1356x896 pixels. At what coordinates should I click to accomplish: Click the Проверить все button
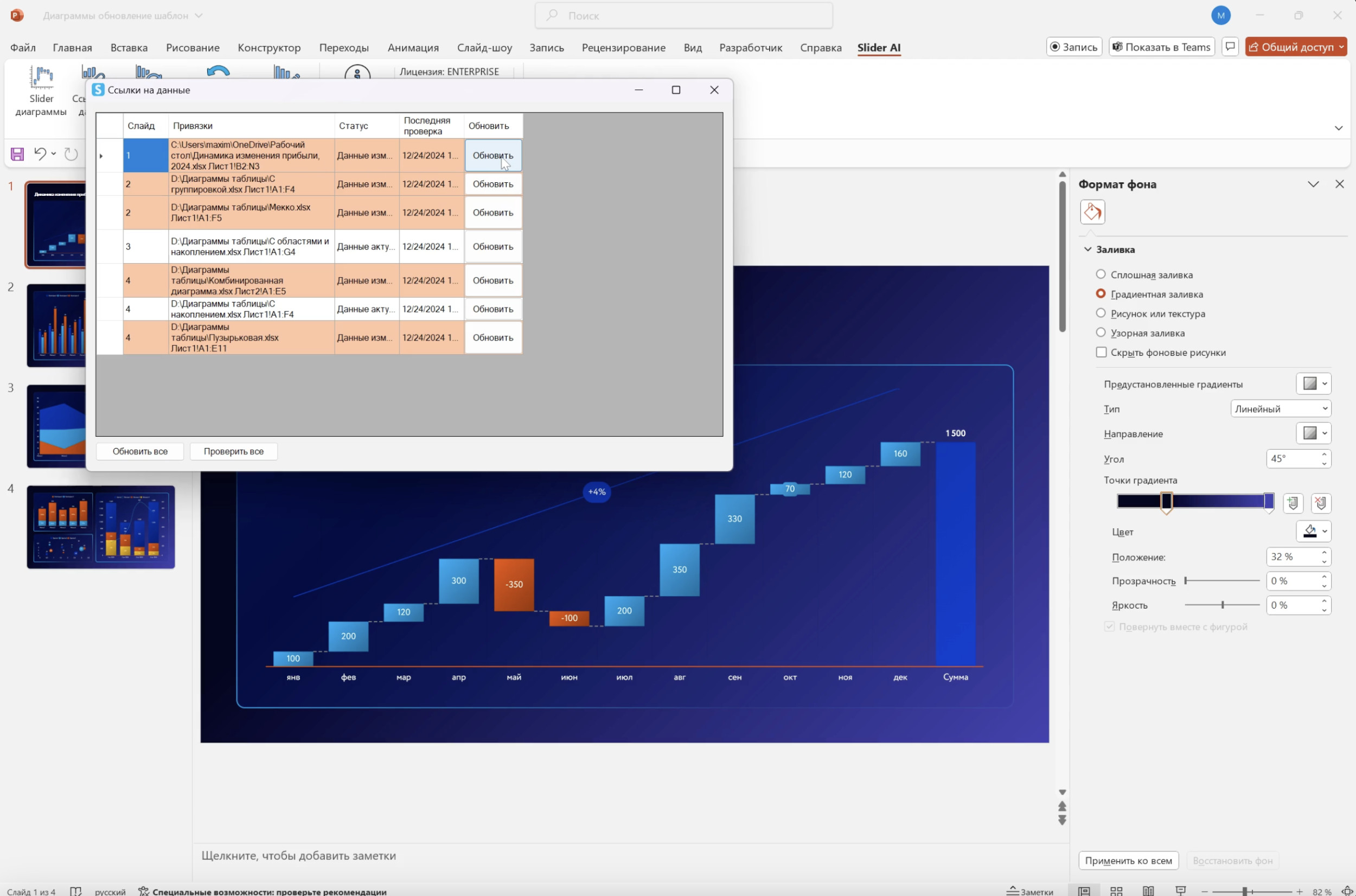click(x=234, y=451)
